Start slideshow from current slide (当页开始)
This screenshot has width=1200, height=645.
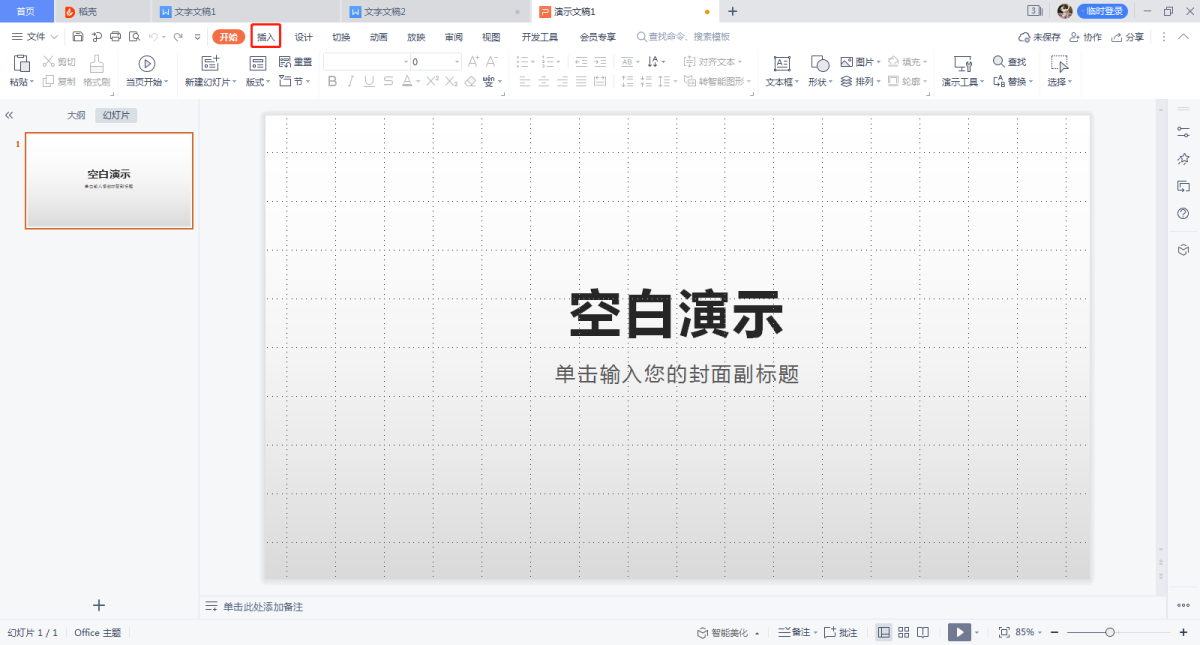pos(147,64)
